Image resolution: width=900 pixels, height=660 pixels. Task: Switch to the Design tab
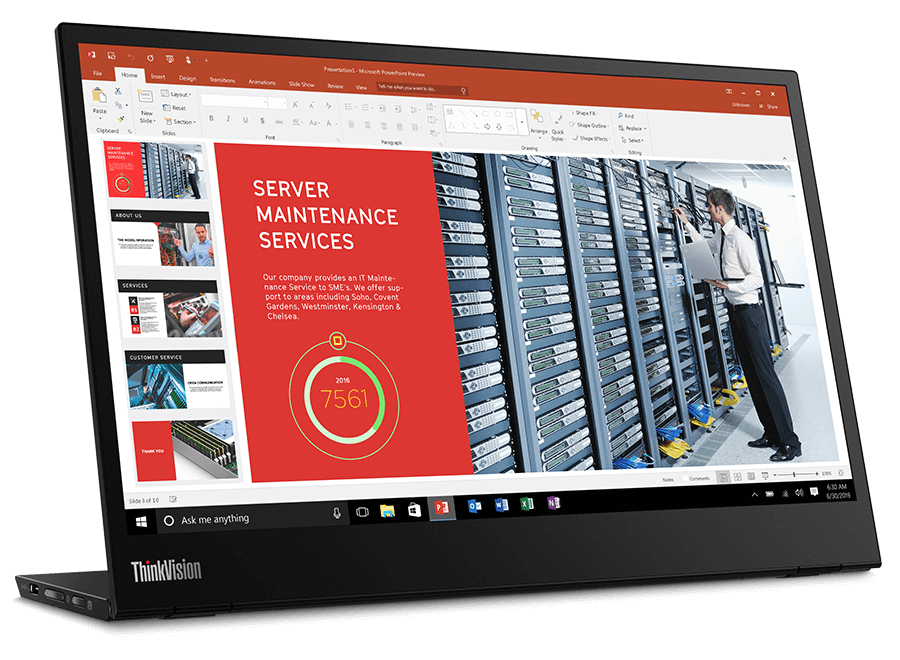187,78
